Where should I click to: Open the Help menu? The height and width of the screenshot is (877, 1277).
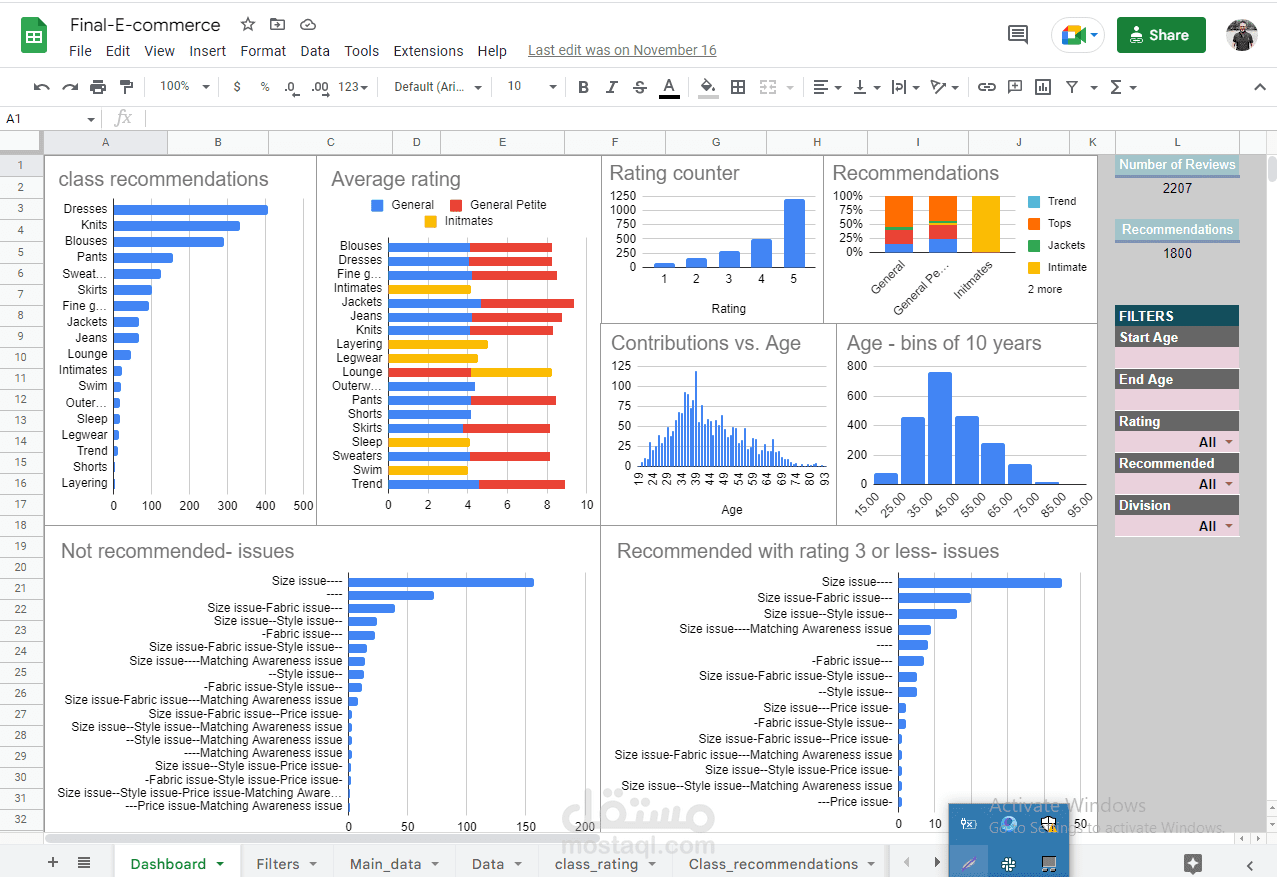pos(492,51)
